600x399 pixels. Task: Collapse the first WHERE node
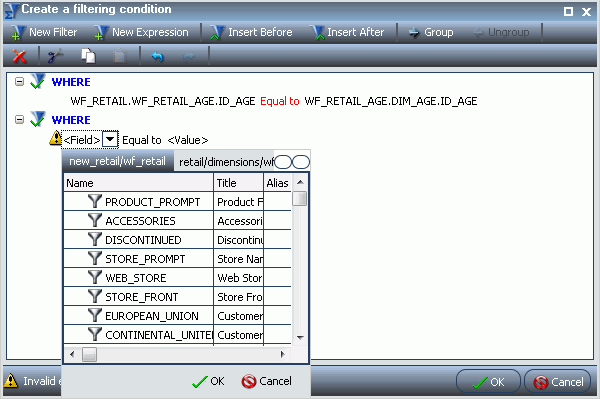coord(19,81)
